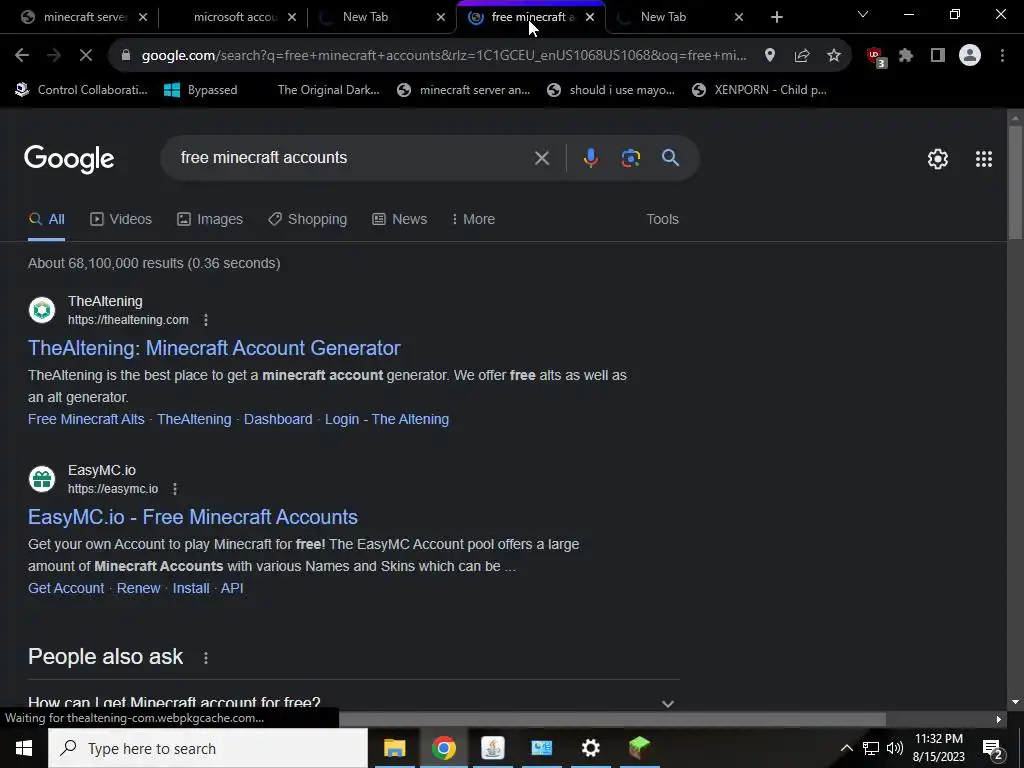Screen dimensions: 1024x768
Task: Select the Shopping results tab
Action: click(x=308, y=219)
